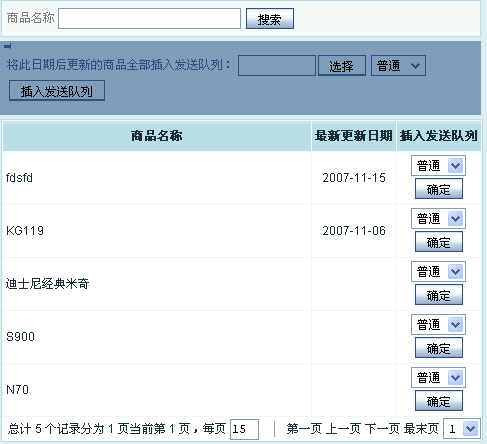The width and height of the screenshot is (487, 444).
Task: Open 普通 dropdown for 迪士尼经典米奇 row
Action: coord(438,272)
